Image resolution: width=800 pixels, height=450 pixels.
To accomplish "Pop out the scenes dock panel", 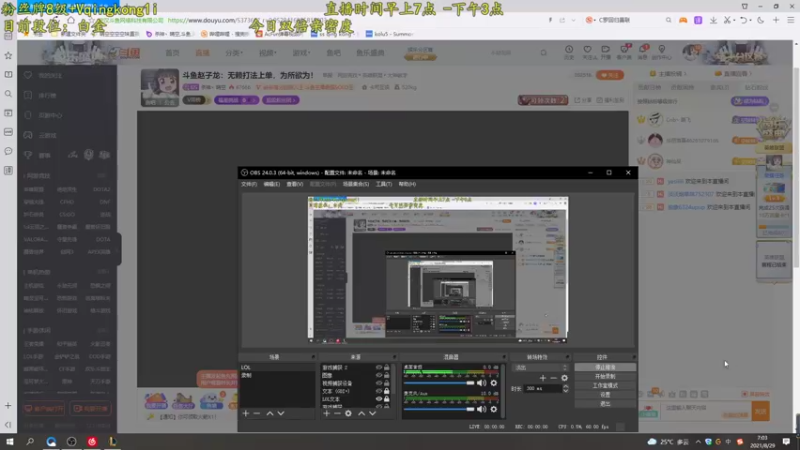I will 313,357.
